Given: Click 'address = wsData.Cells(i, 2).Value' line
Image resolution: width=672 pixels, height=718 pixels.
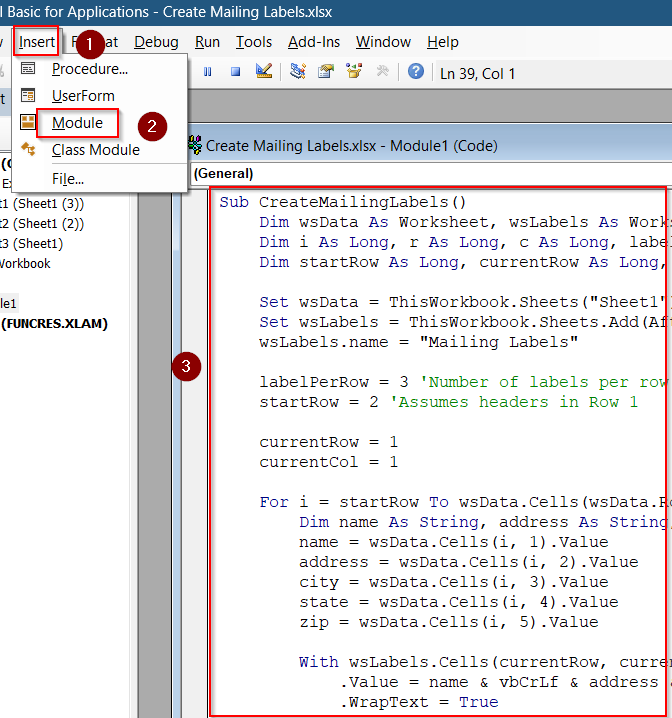Looking at the screenshot, I should click(469, 563).
